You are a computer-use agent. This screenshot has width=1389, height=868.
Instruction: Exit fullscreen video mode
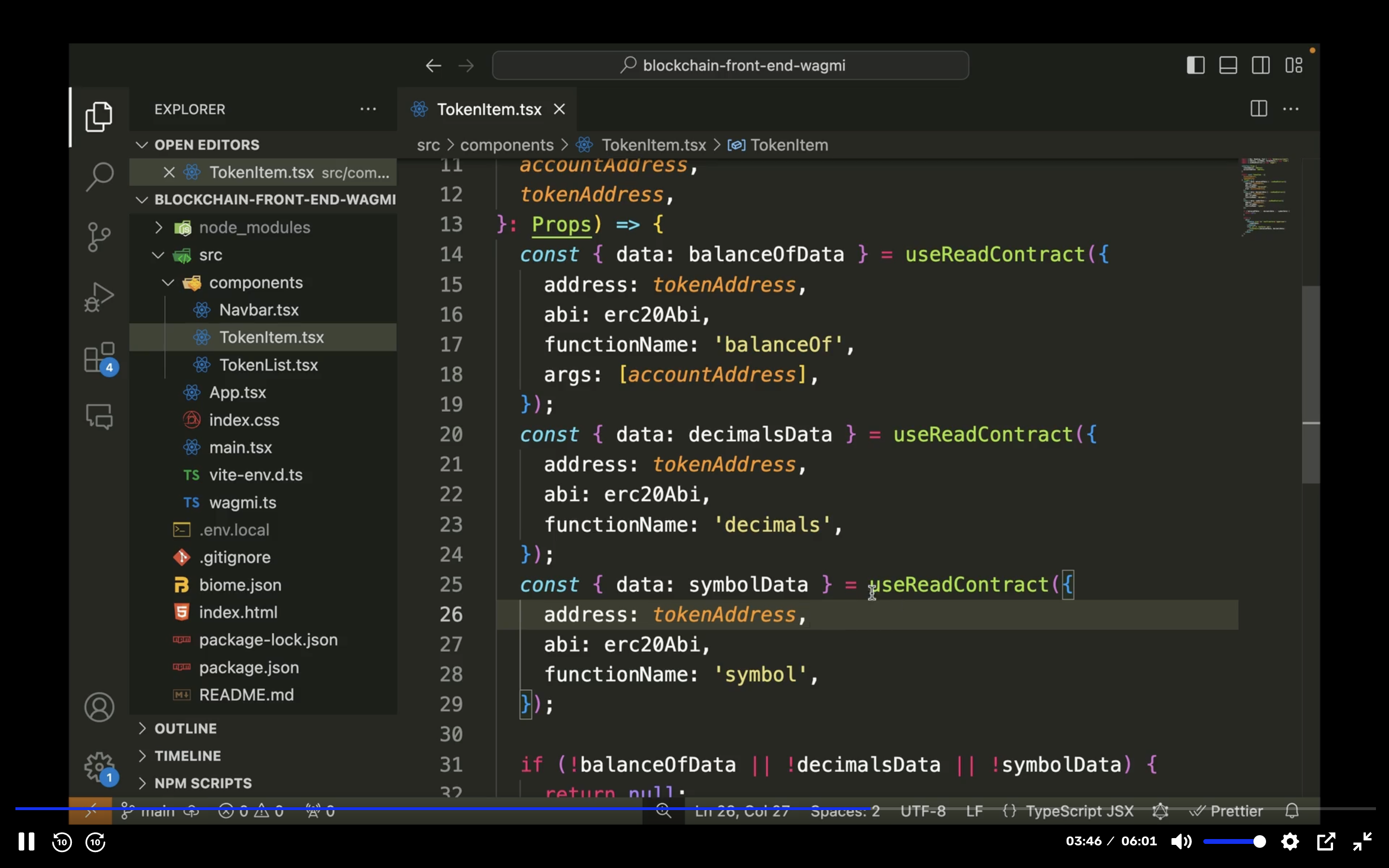[x=1362, y=841]
